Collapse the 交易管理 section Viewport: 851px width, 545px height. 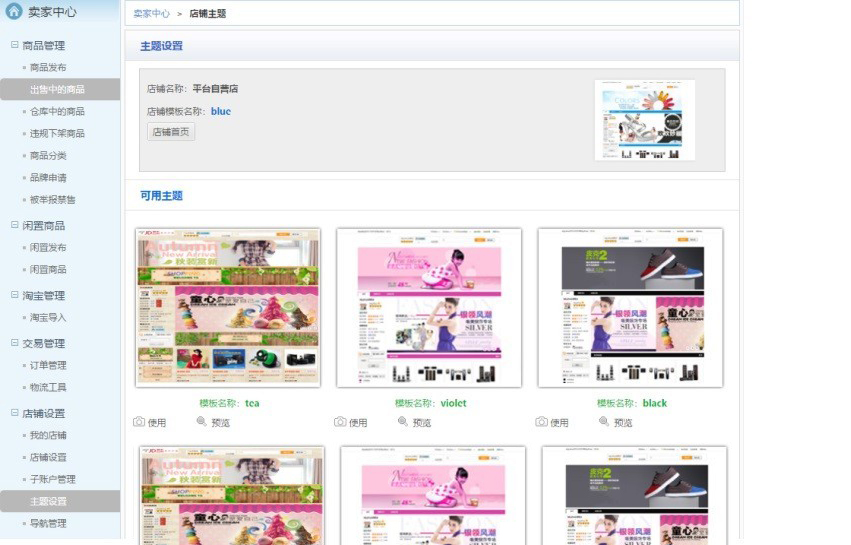[x=15, y=343]
